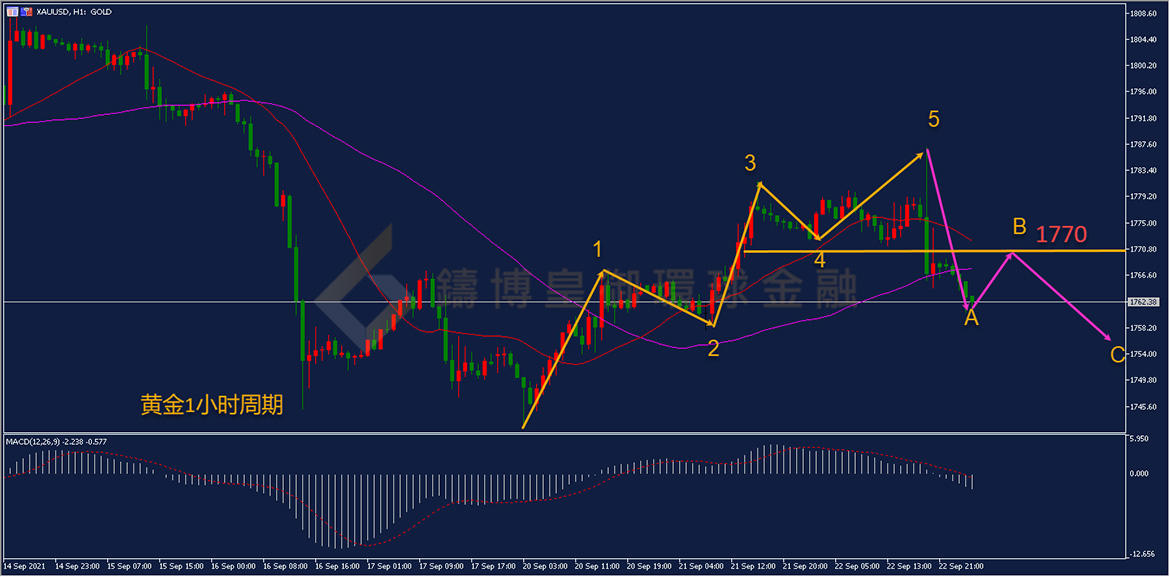
Task: Click the letter A wave label
Action: (971, 318)
